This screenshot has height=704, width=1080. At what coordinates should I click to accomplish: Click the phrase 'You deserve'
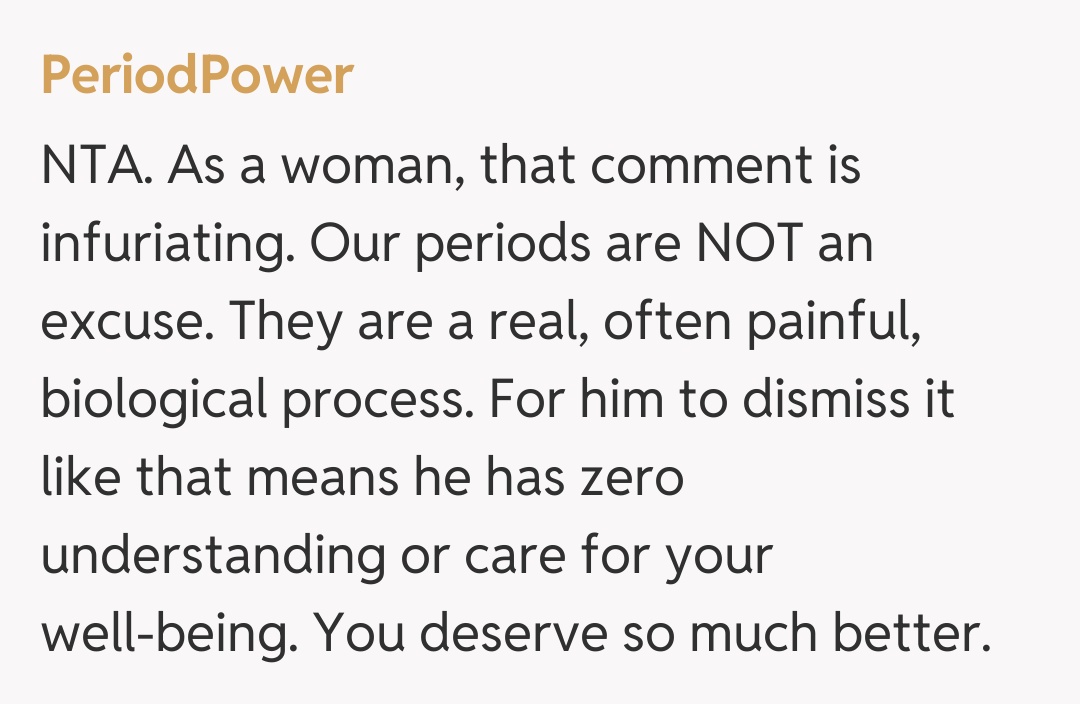[381, 634]
